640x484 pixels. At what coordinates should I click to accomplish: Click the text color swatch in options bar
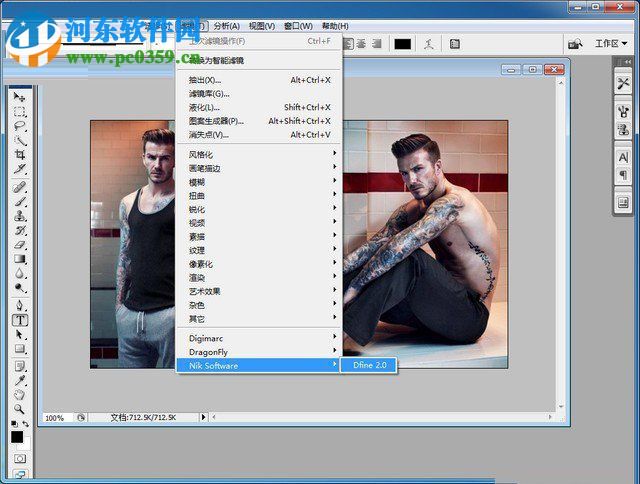402,44
